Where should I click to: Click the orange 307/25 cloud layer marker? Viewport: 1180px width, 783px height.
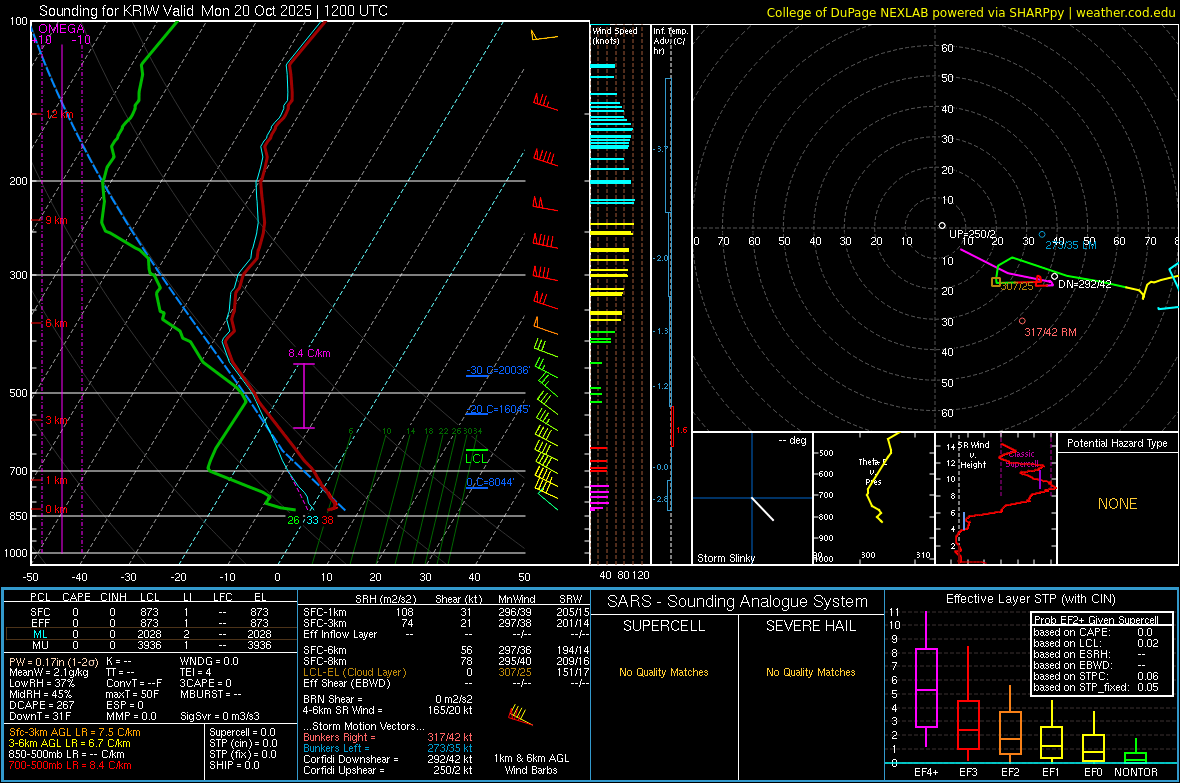point(1016,286)
